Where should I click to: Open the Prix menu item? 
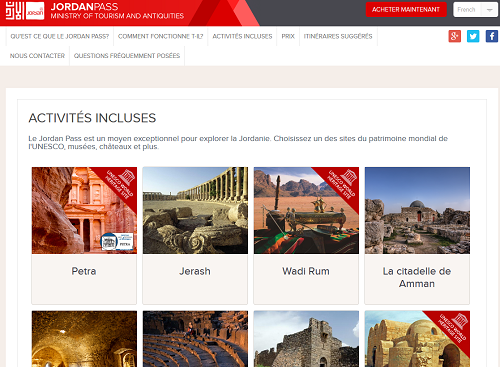pyautogui.click(x=288, y=36)
